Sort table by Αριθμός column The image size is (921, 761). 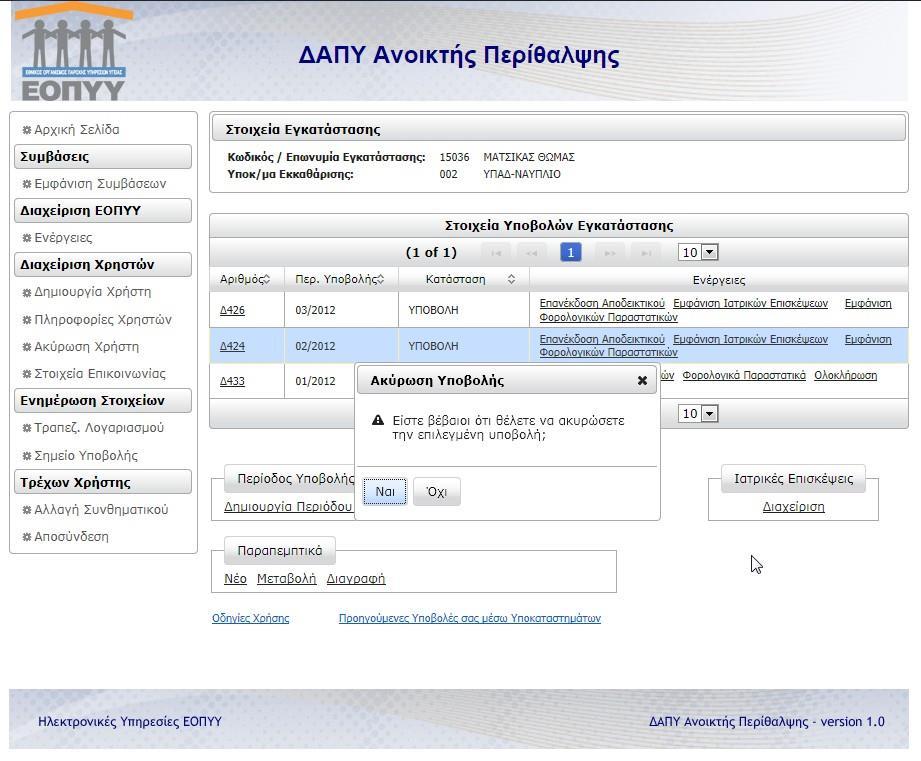(x=266, y=280)
